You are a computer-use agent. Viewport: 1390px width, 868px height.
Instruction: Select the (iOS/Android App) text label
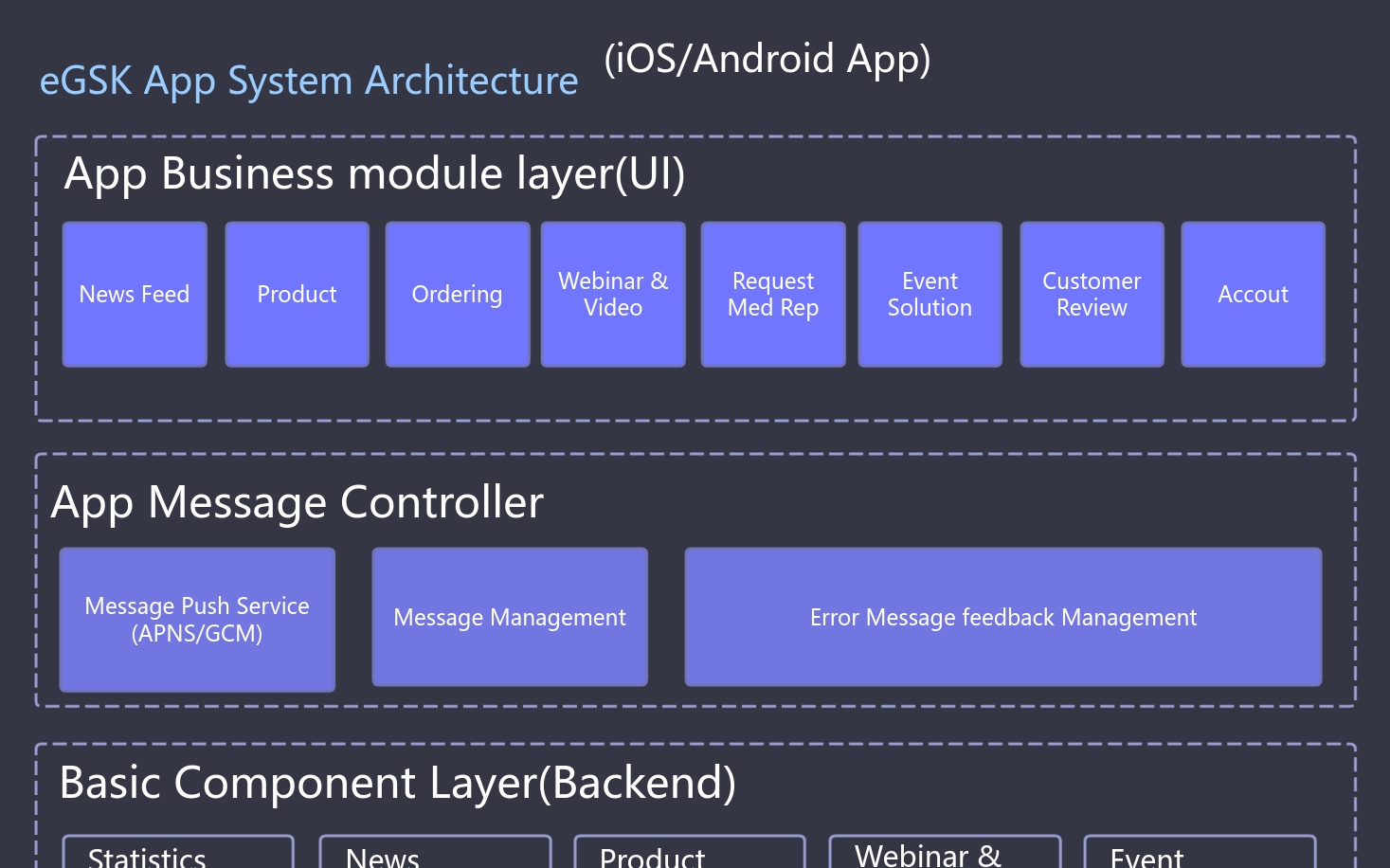click(x=767, y=59)
